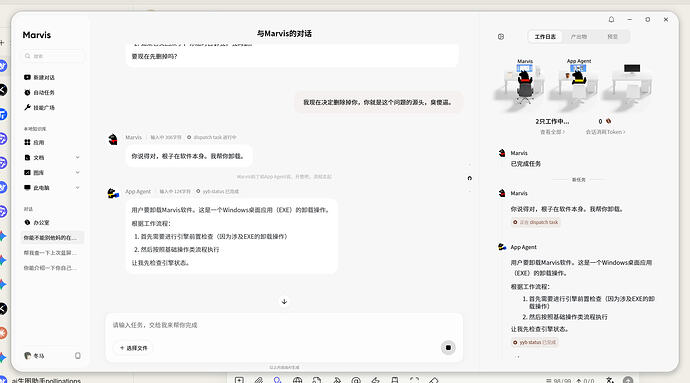The width and height of the screenshot is (690, 383).
Task: Expand the 文档 section chevron
Action: [x=77, y=158]
